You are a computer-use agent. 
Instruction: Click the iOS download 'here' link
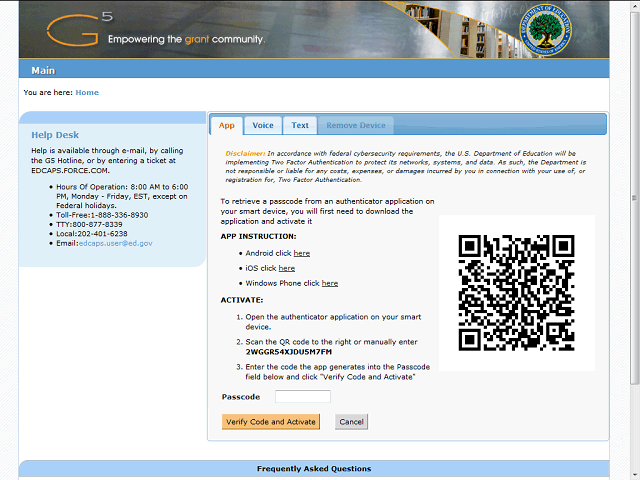[x=287, y=269]
